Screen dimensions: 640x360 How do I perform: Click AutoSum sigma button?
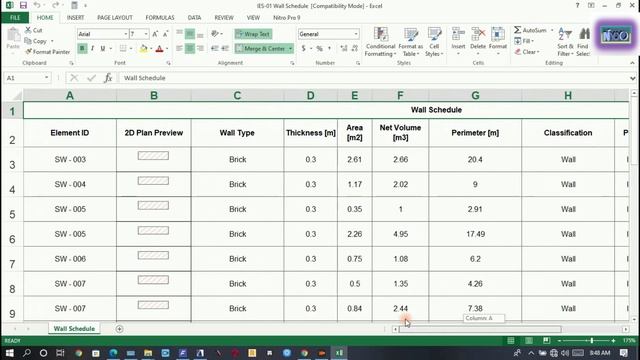[x=530, y=30]
